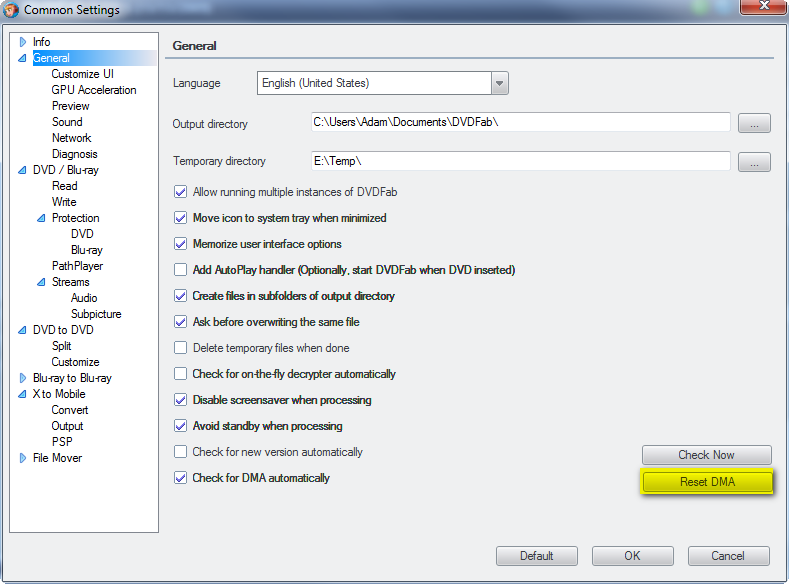The height and width of the screenshot is (584, 789).
Task: Expand the Info tree node
Action: click(23, 42)
